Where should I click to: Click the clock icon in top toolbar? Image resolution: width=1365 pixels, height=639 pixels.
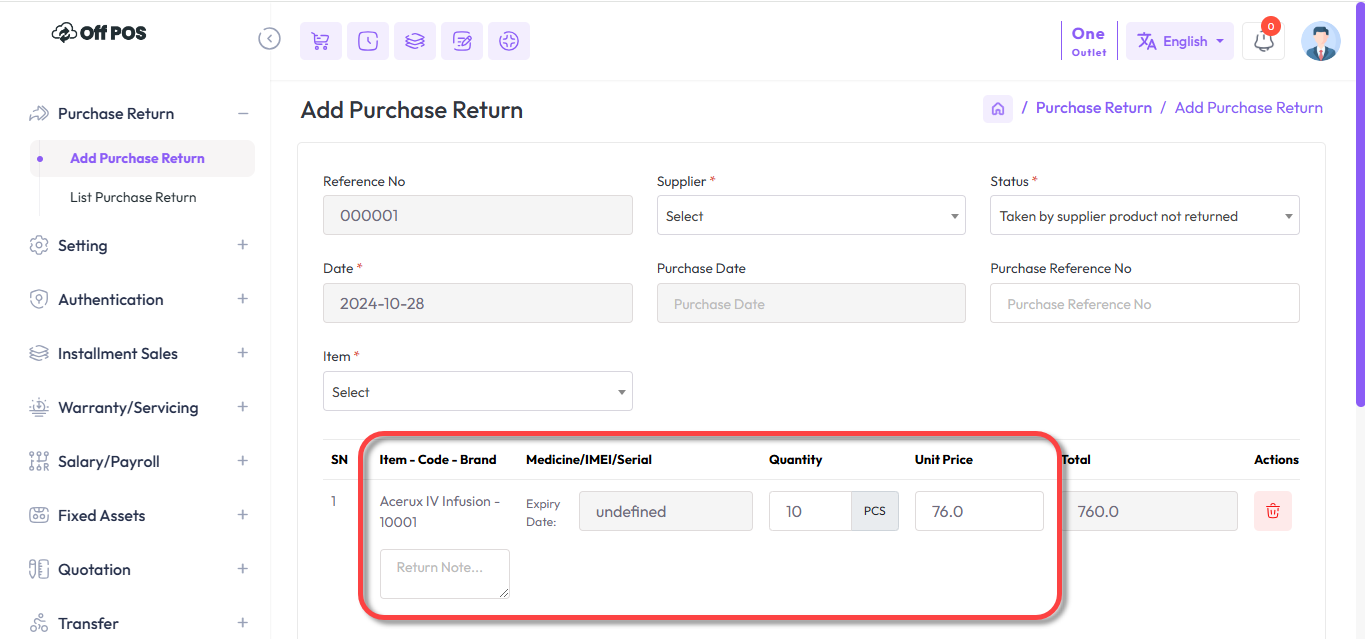(x=368, y=41)
